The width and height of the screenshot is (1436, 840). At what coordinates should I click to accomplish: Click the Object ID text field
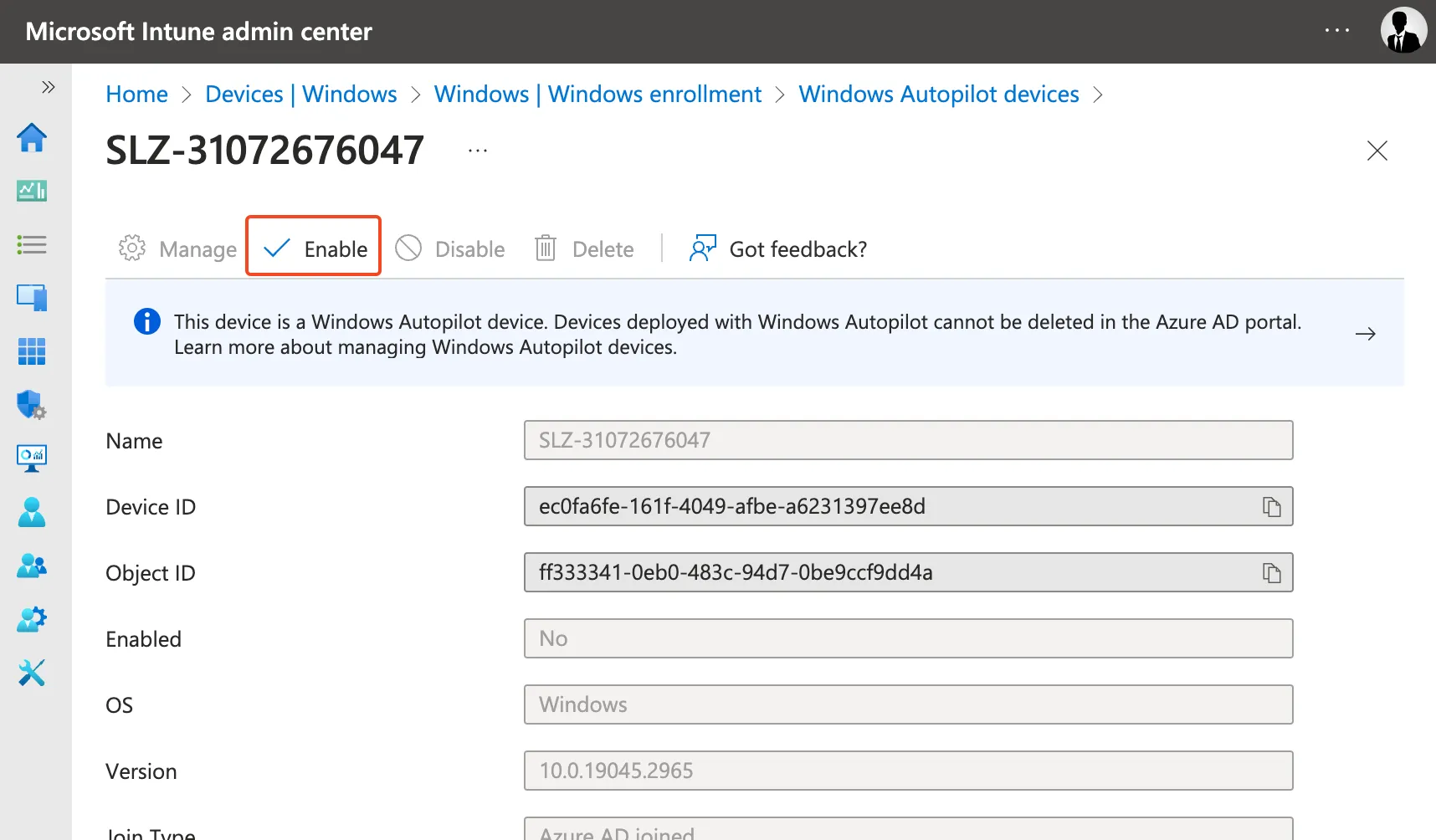[x=908, y=572]
